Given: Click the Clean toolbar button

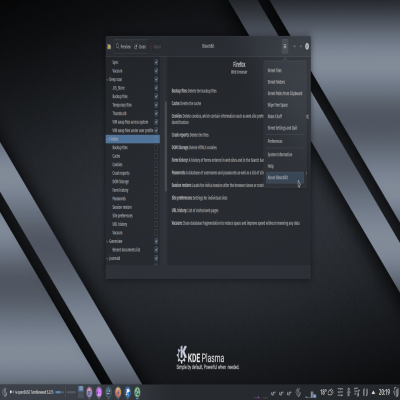Looking at the screenshot, I should pyautogui.click(x=140, y=47).
